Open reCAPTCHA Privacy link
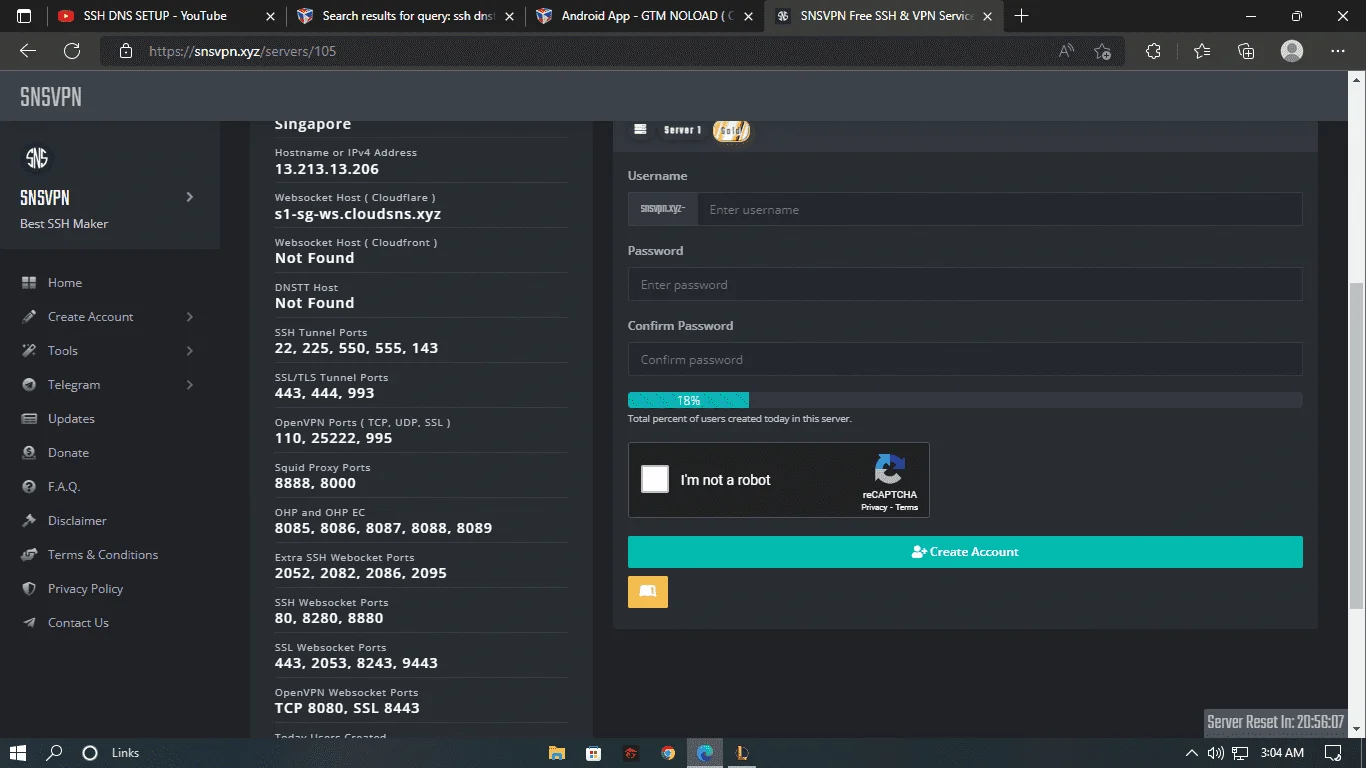The height and width of the screenshot is (768, 1366). click(874, 508)
